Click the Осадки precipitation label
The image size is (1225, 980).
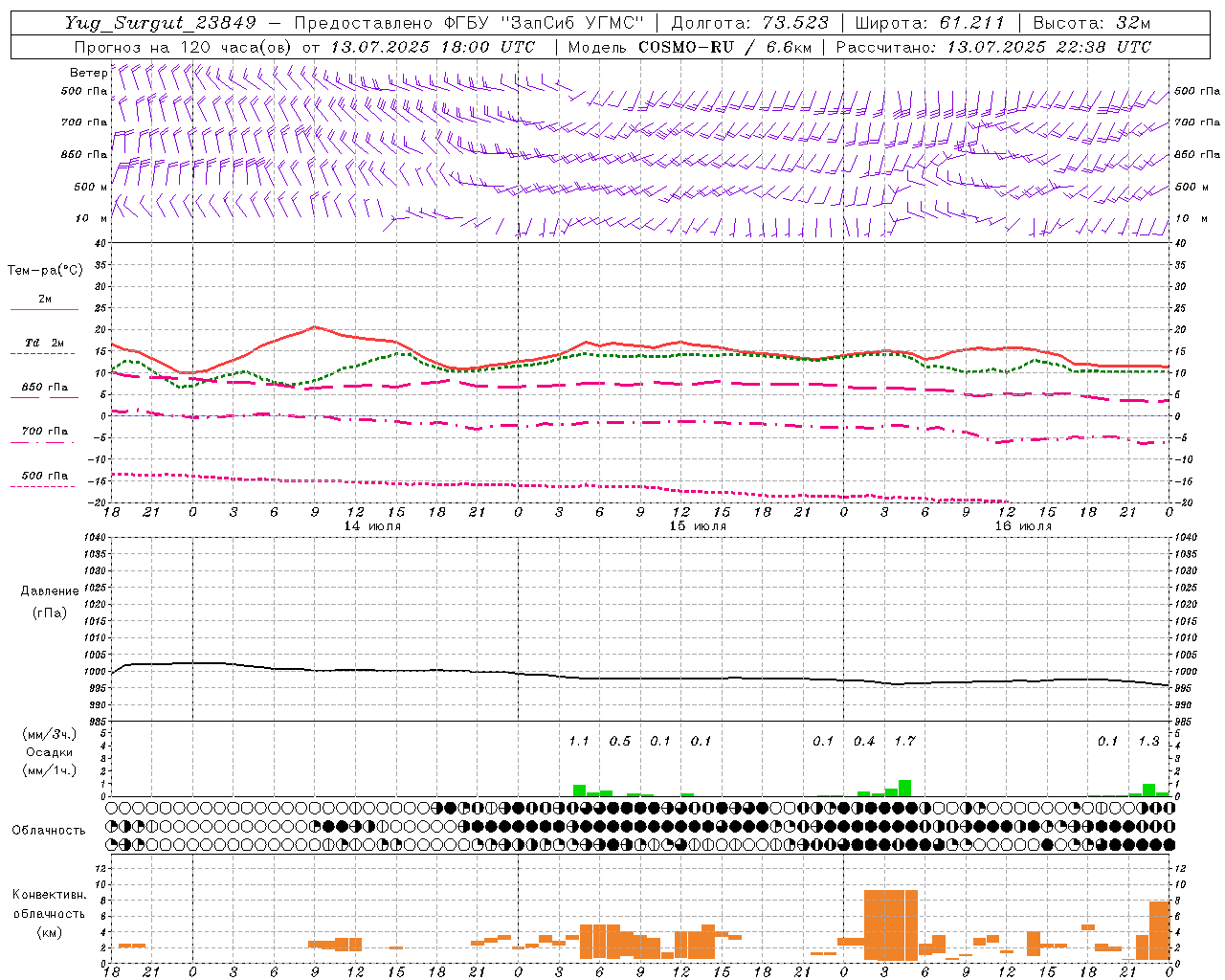point(50,752)
